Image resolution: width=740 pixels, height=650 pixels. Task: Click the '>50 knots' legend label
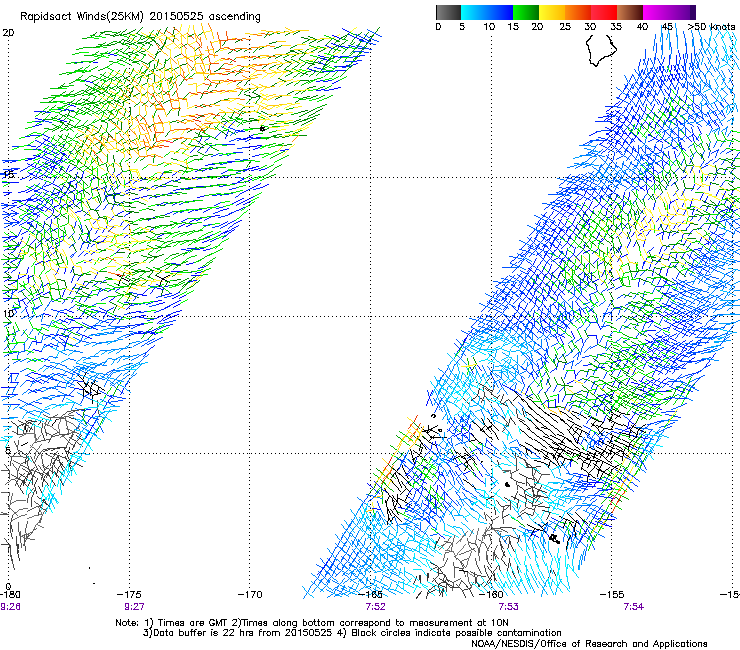tap(711, 27)
